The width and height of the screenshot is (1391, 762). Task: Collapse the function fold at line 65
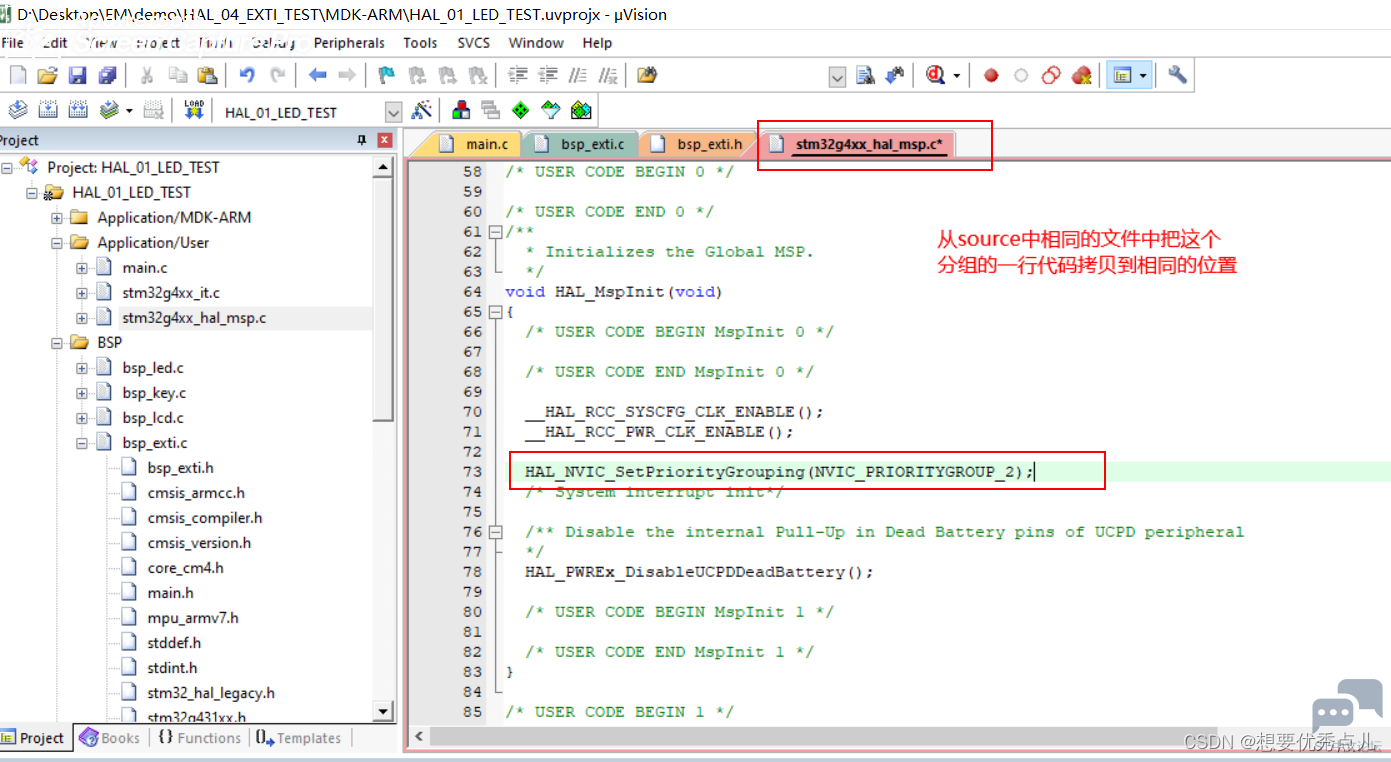(x=495, y=311)
